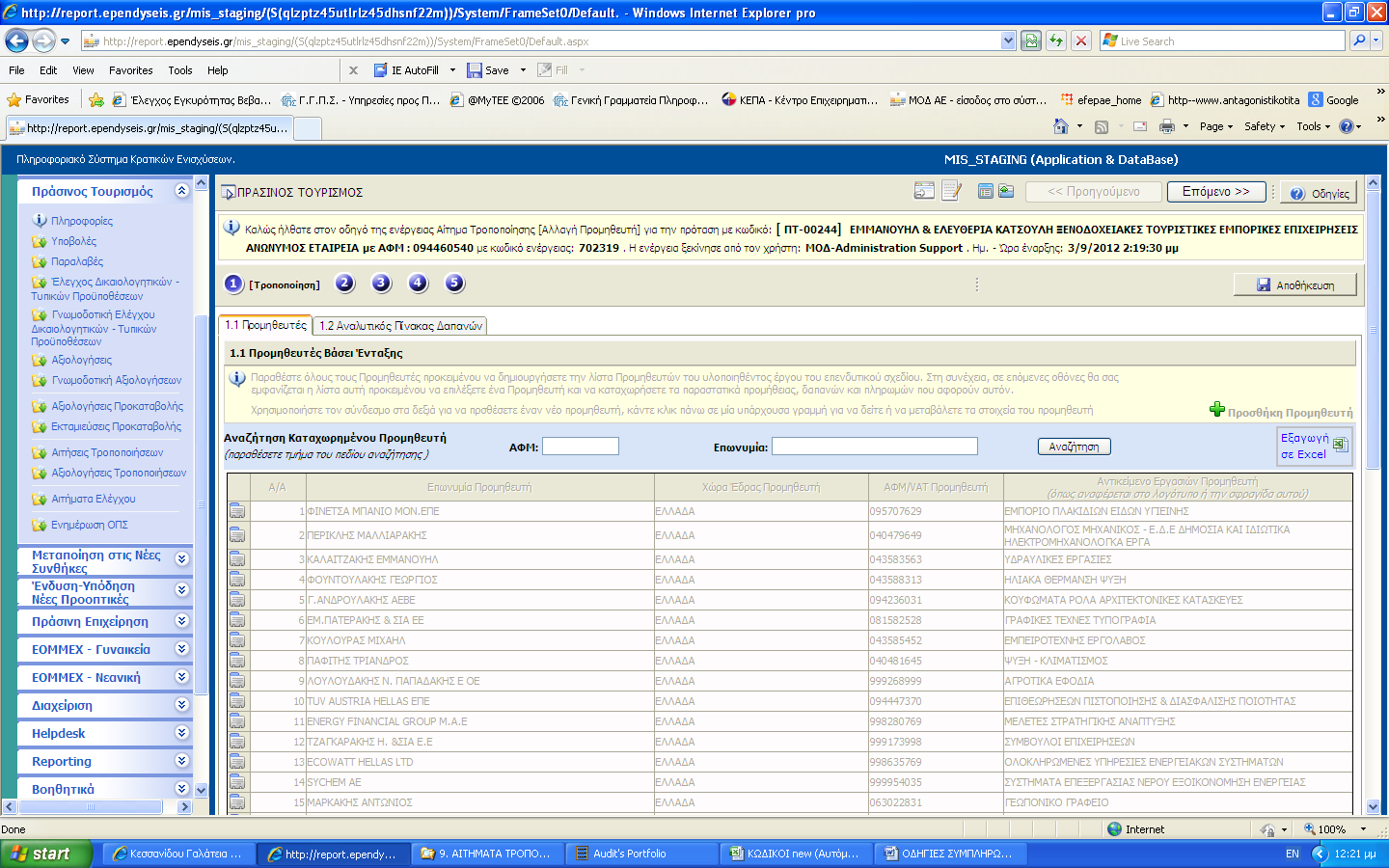Click the Αναζήτηση search button
The height and width of the screenshot is (868, 1389).
click(1075, 447)
